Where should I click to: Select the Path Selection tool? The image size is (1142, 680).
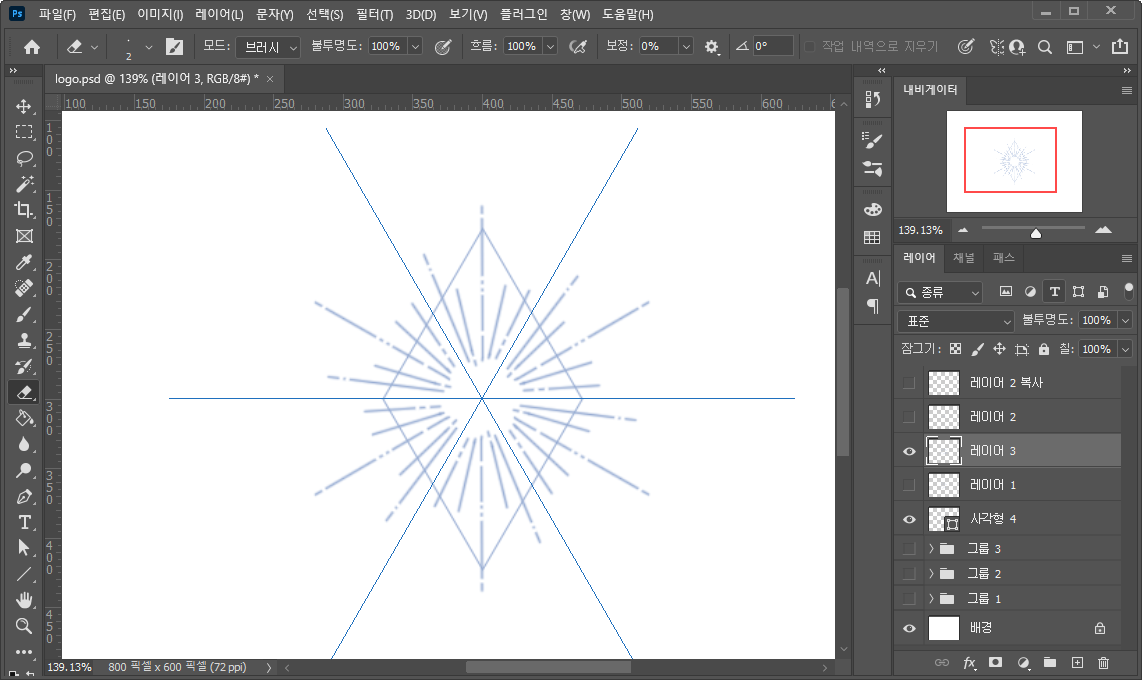(x=24, y=547)
